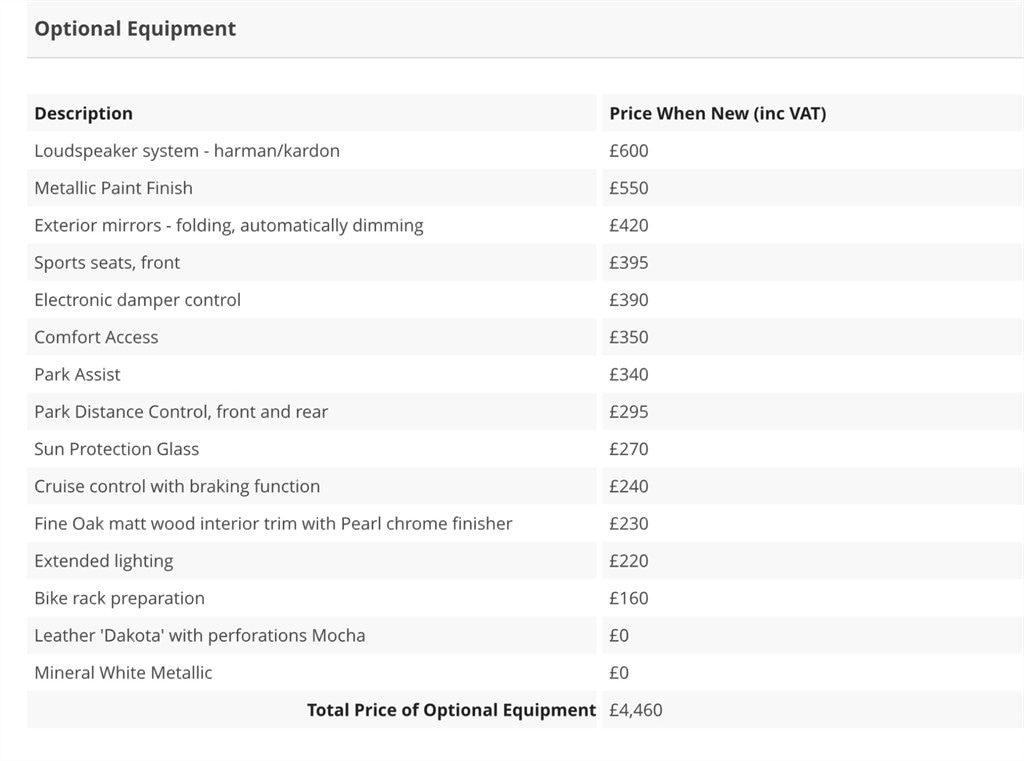Click the Exterior mirrors folding description

tap(228, 225)
